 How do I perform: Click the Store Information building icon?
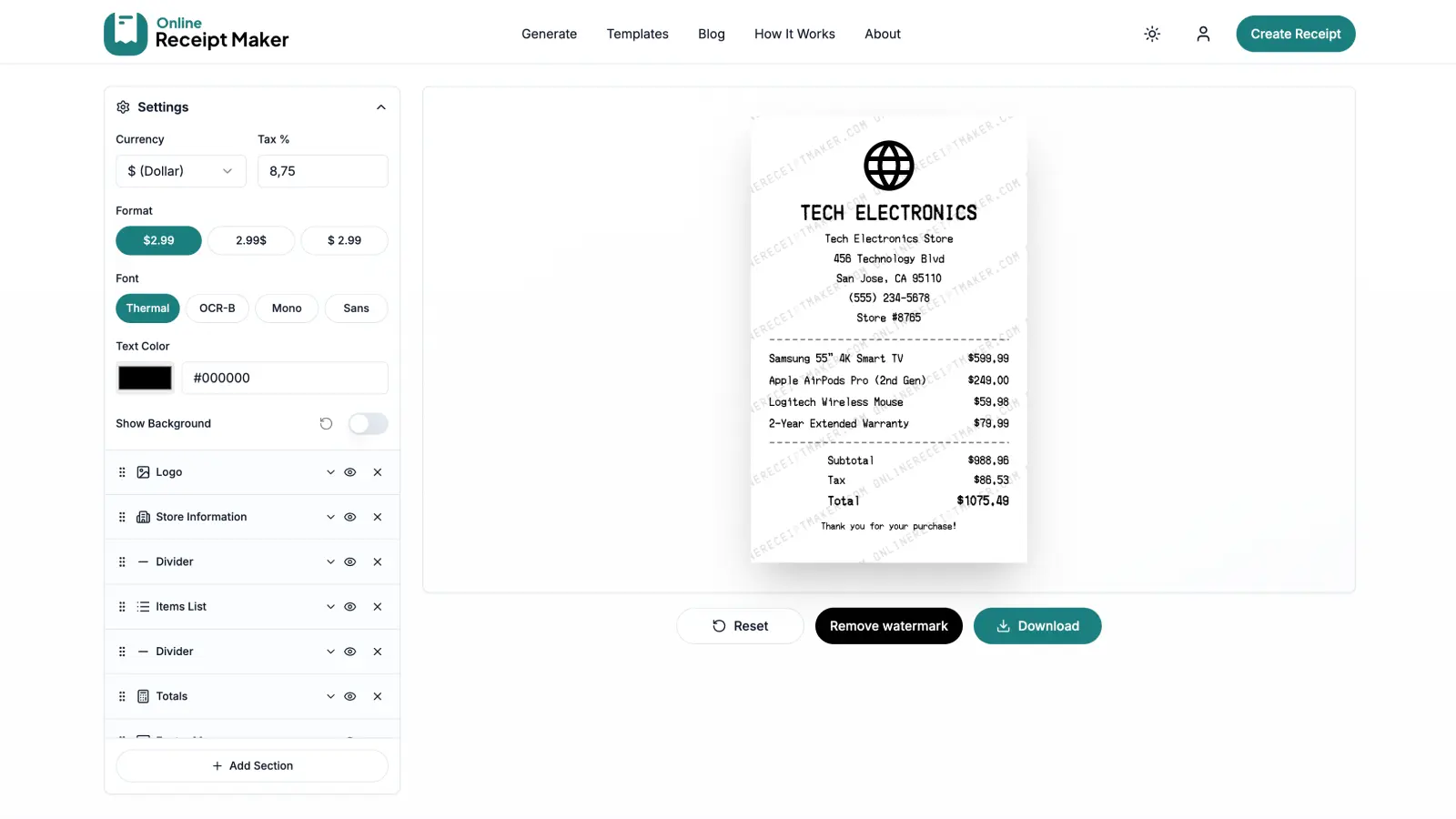[x=143, y=517]
